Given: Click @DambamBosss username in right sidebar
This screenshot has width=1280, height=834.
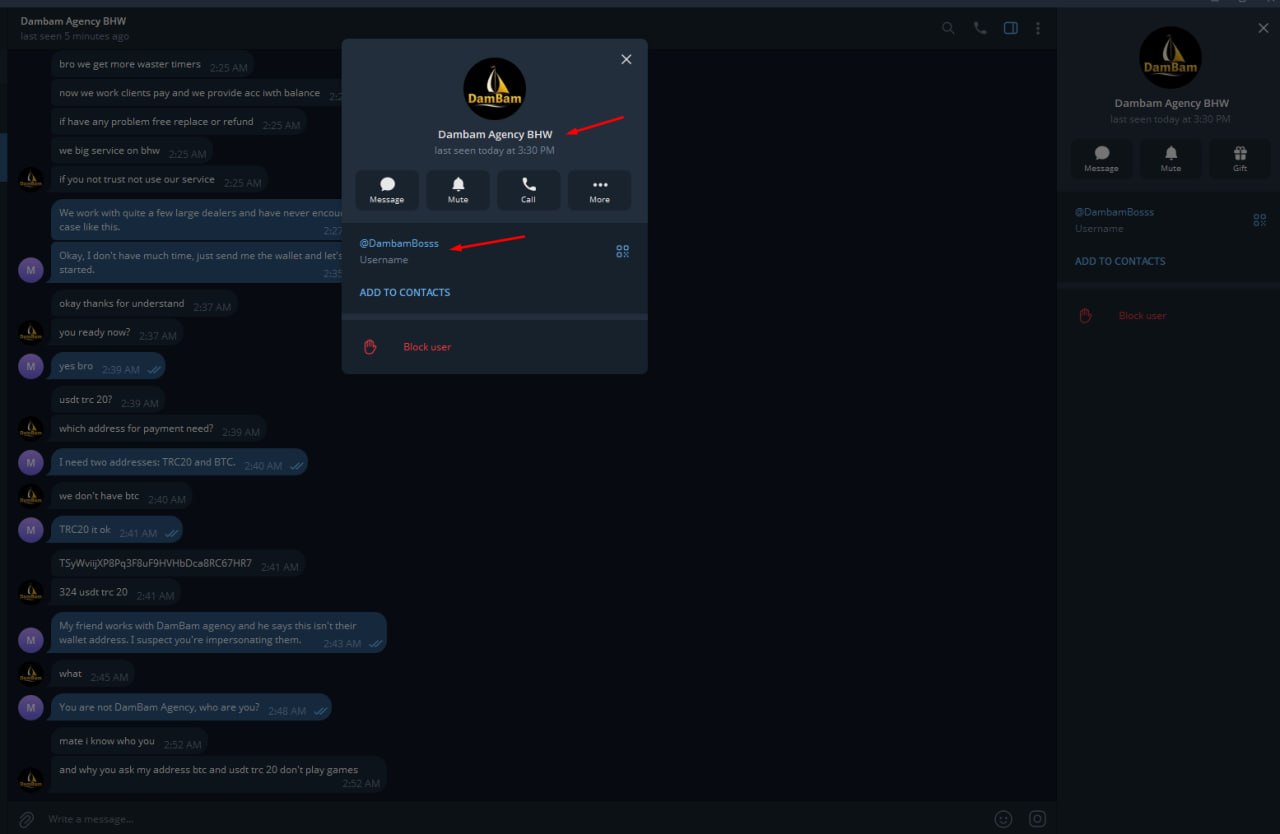Looking at the screenshot, I should click(x=1114, y=212).
